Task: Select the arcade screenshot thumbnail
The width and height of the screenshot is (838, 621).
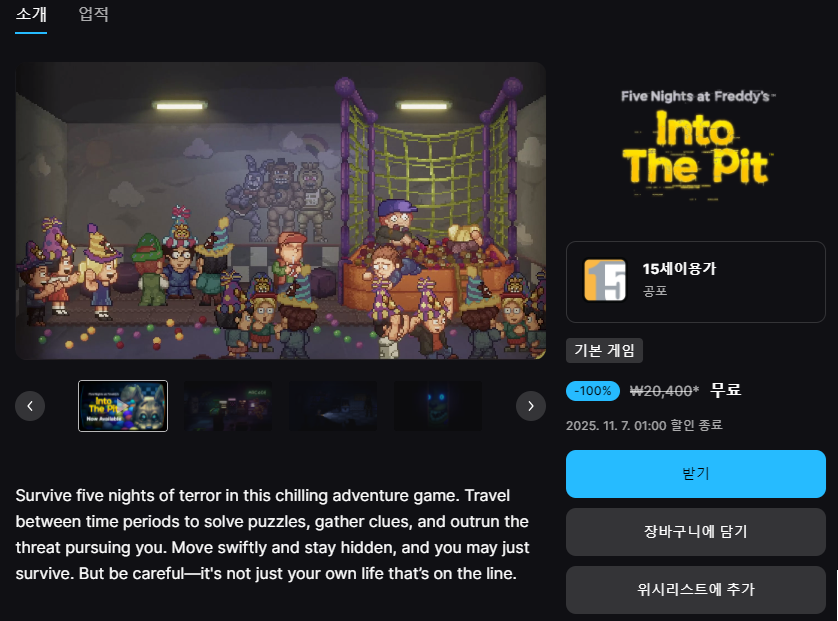Action: [x=228, y=406]
